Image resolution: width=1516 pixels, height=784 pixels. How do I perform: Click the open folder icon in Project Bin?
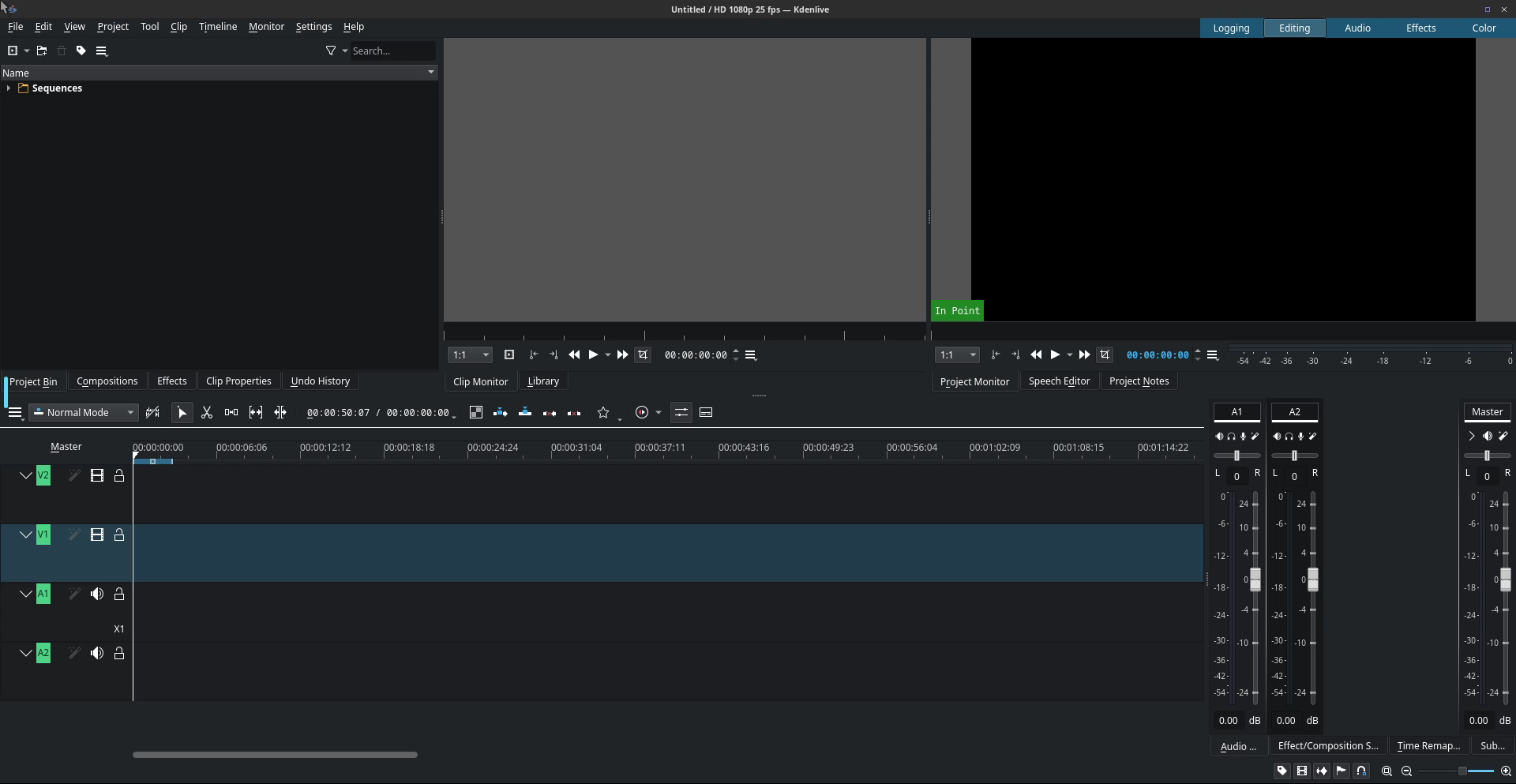click(42, 51)
